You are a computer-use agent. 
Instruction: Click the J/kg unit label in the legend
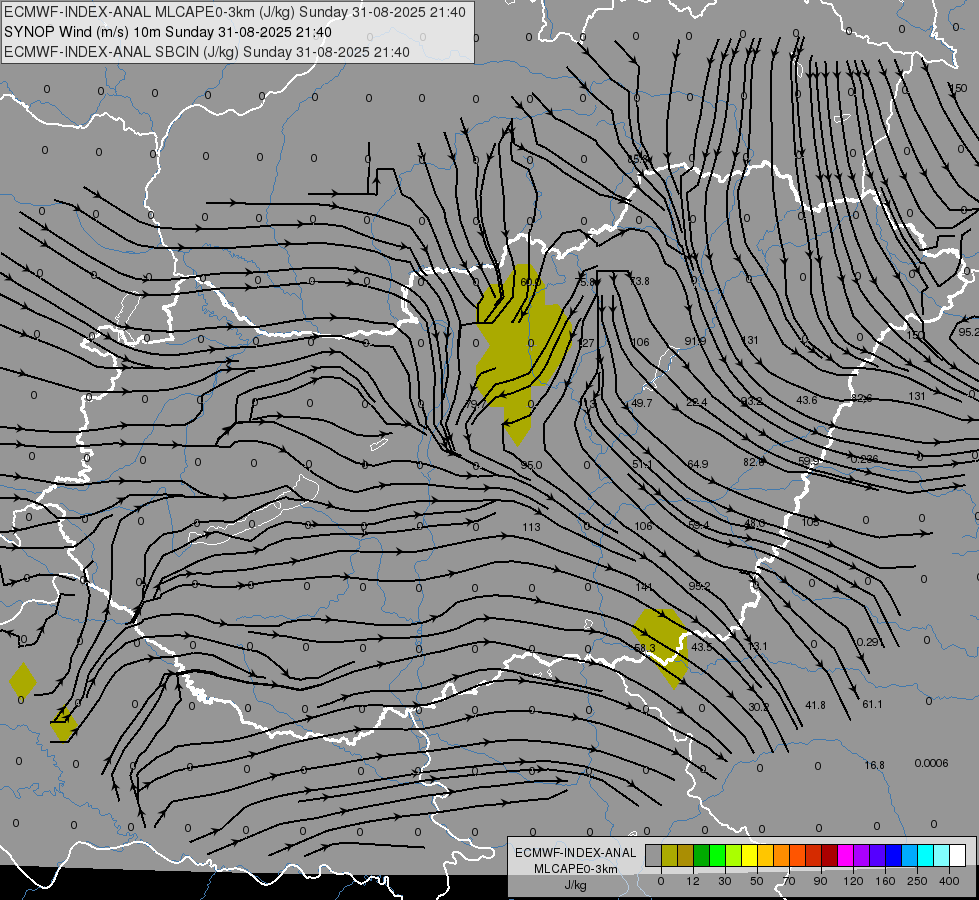(x=576, y=885)
